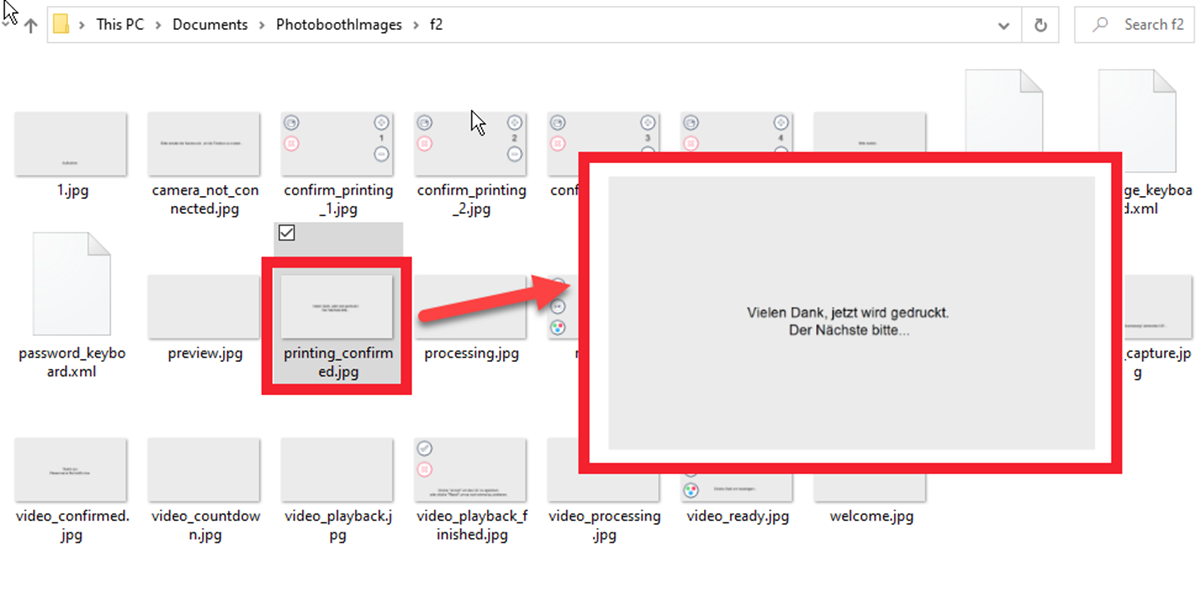
Task: Navigate to PhotoboothImages in the breadcrumb
Action: [x=341, y=25]
